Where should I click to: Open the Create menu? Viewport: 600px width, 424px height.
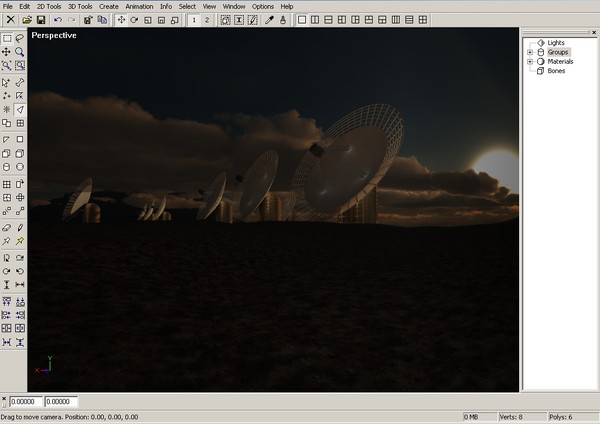[109, 7]
